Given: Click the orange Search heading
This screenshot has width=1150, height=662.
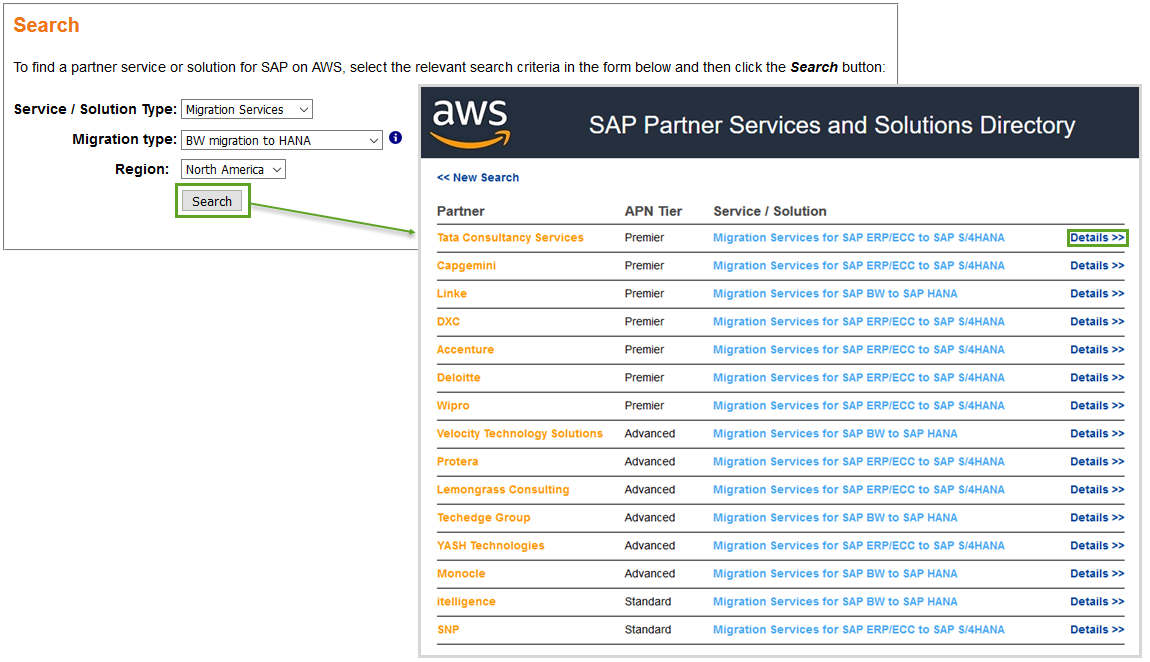Looking at the screenshot, I should [x=46, y=25].
